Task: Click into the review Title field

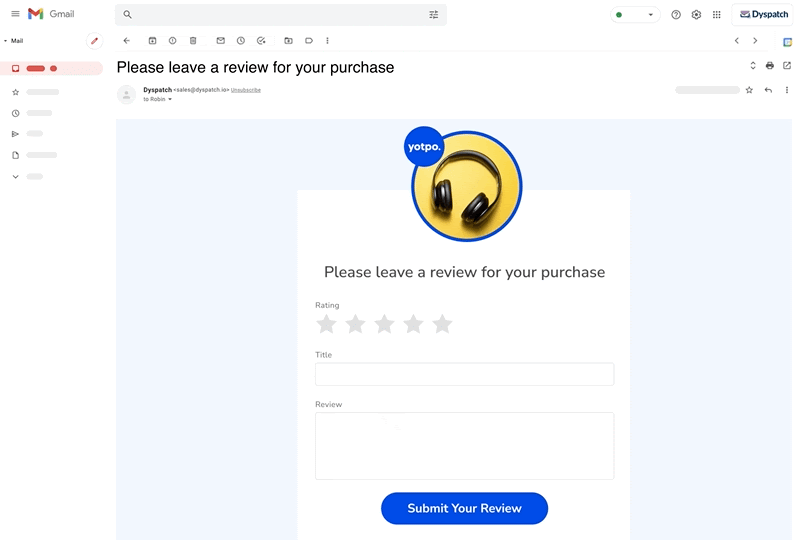Action: tap(464, 374)
